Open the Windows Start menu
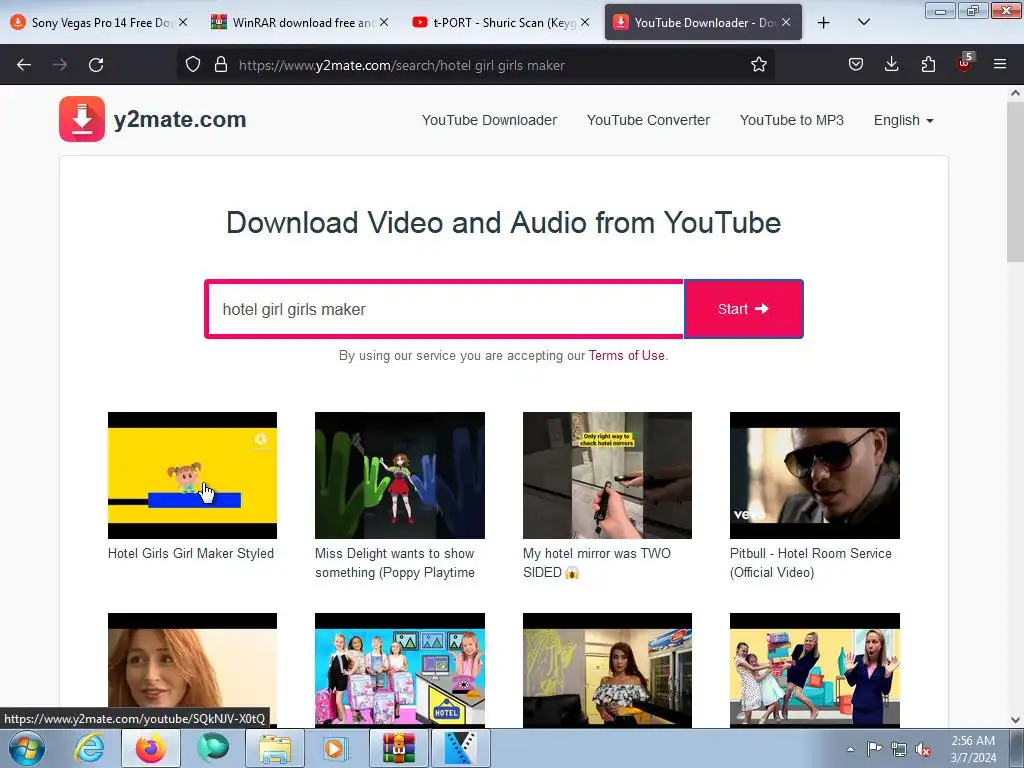Screen dimensions: 1024x768 pyautogui.click(x=25, y=748)
